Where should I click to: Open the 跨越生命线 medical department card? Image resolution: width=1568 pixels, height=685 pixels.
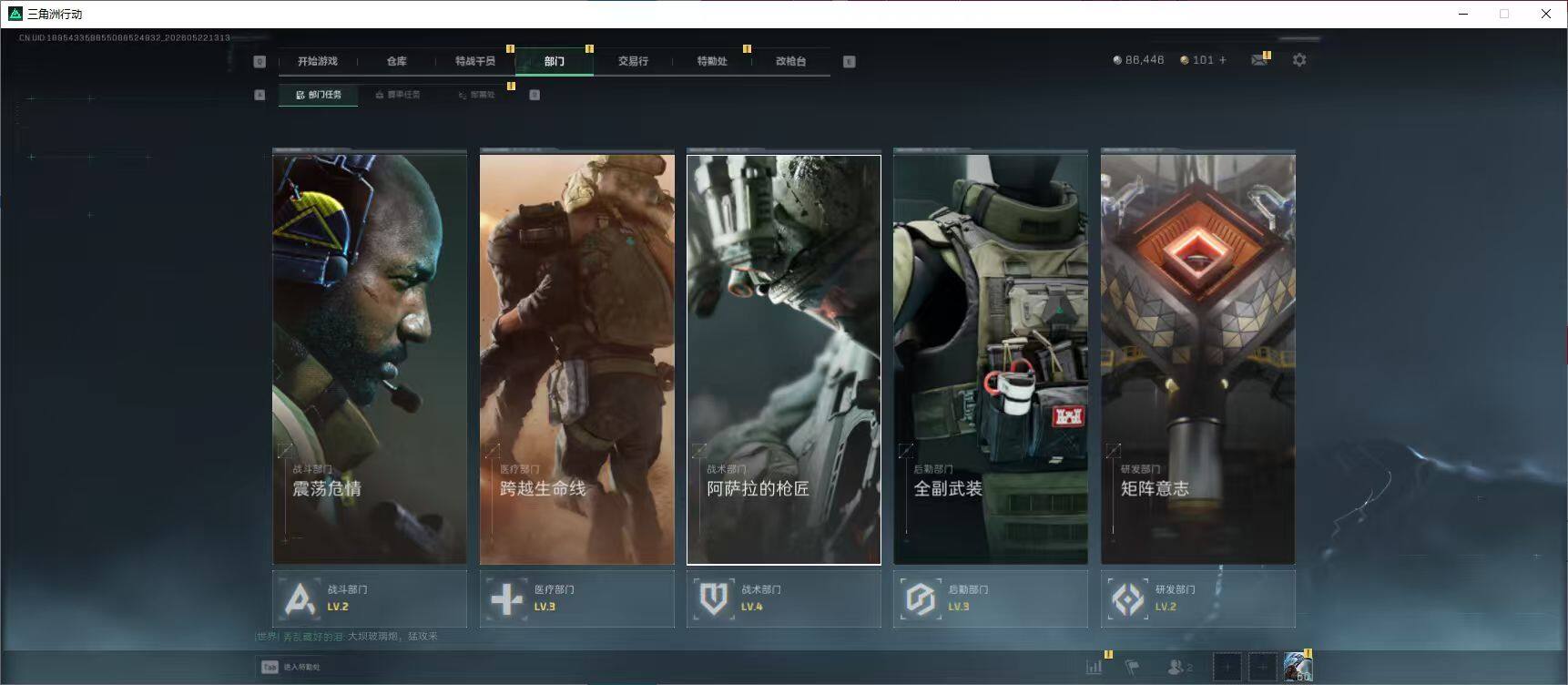(x=577, y=359)
